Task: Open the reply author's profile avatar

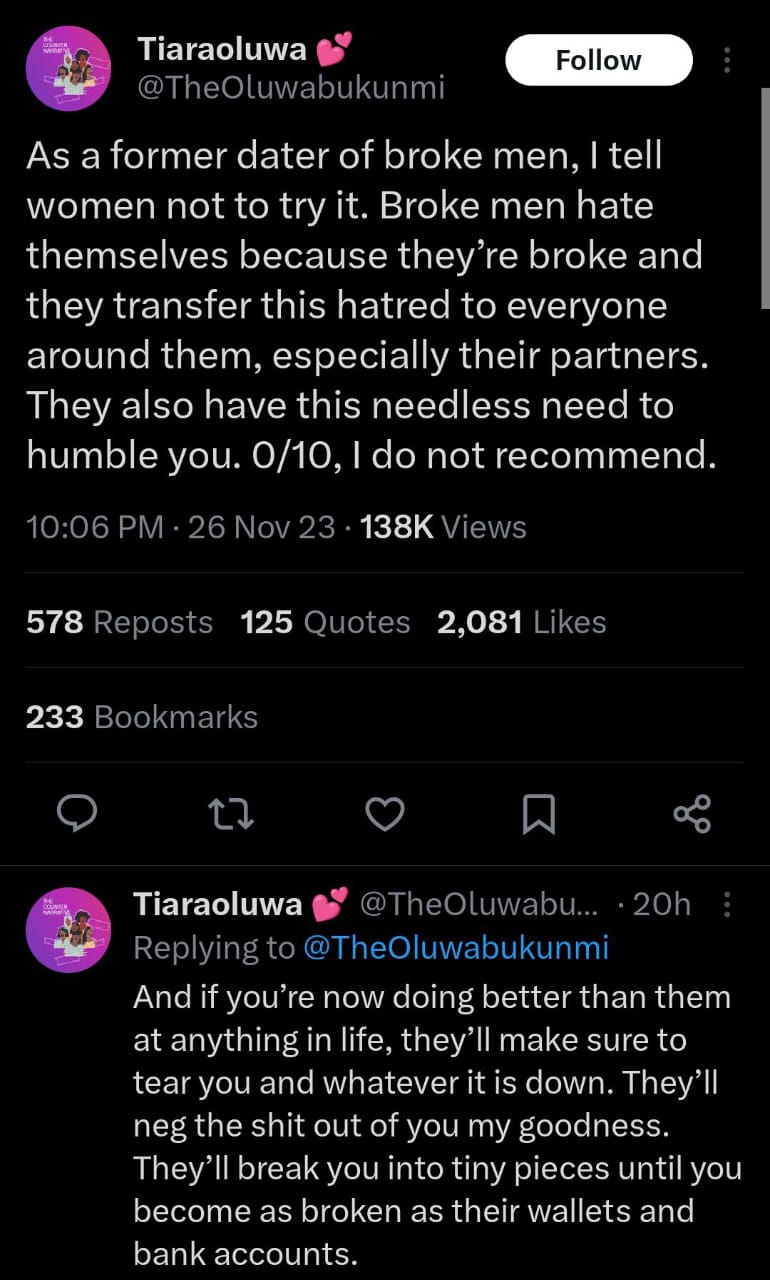Action: (x=69, y=930)
